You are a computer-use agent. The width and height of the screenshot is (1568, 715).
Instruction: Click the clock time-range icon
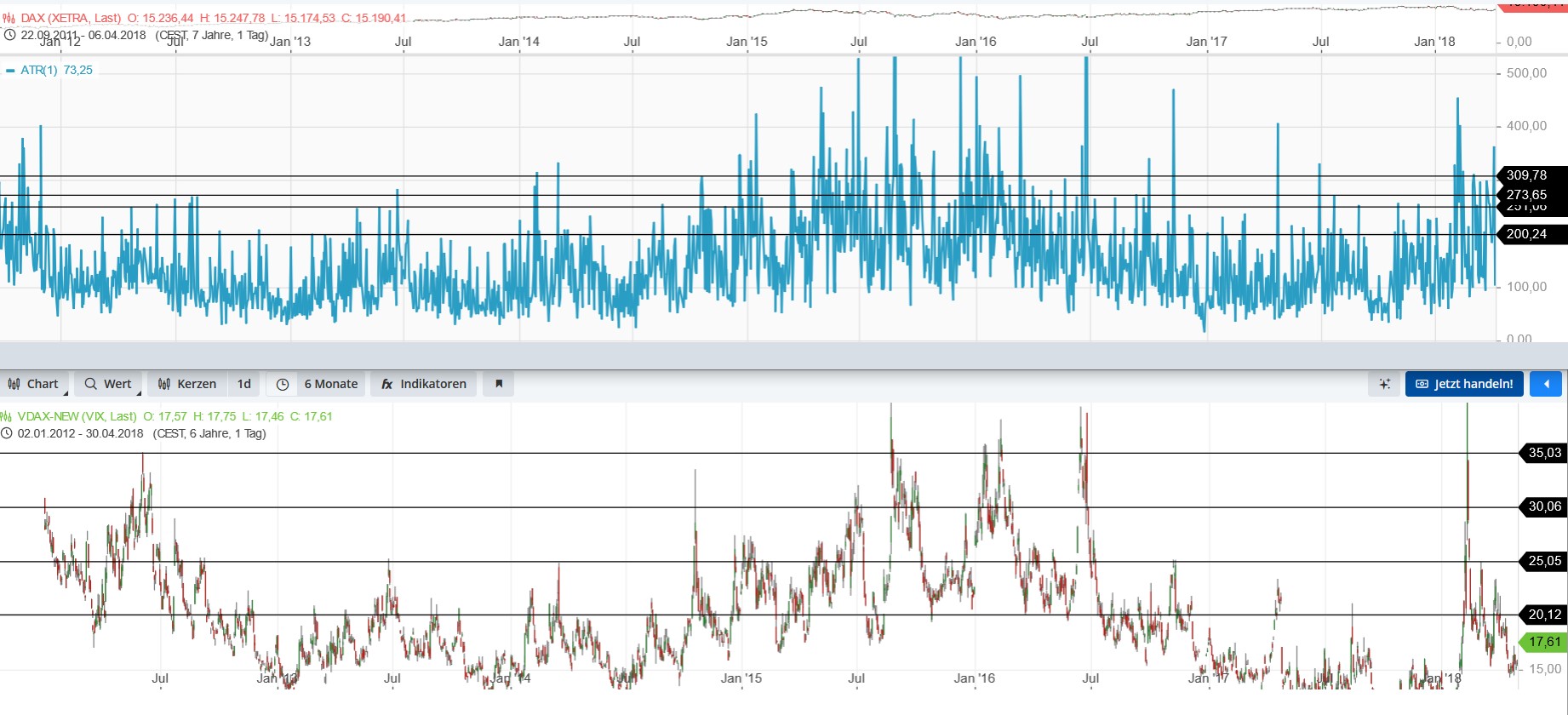283,384
